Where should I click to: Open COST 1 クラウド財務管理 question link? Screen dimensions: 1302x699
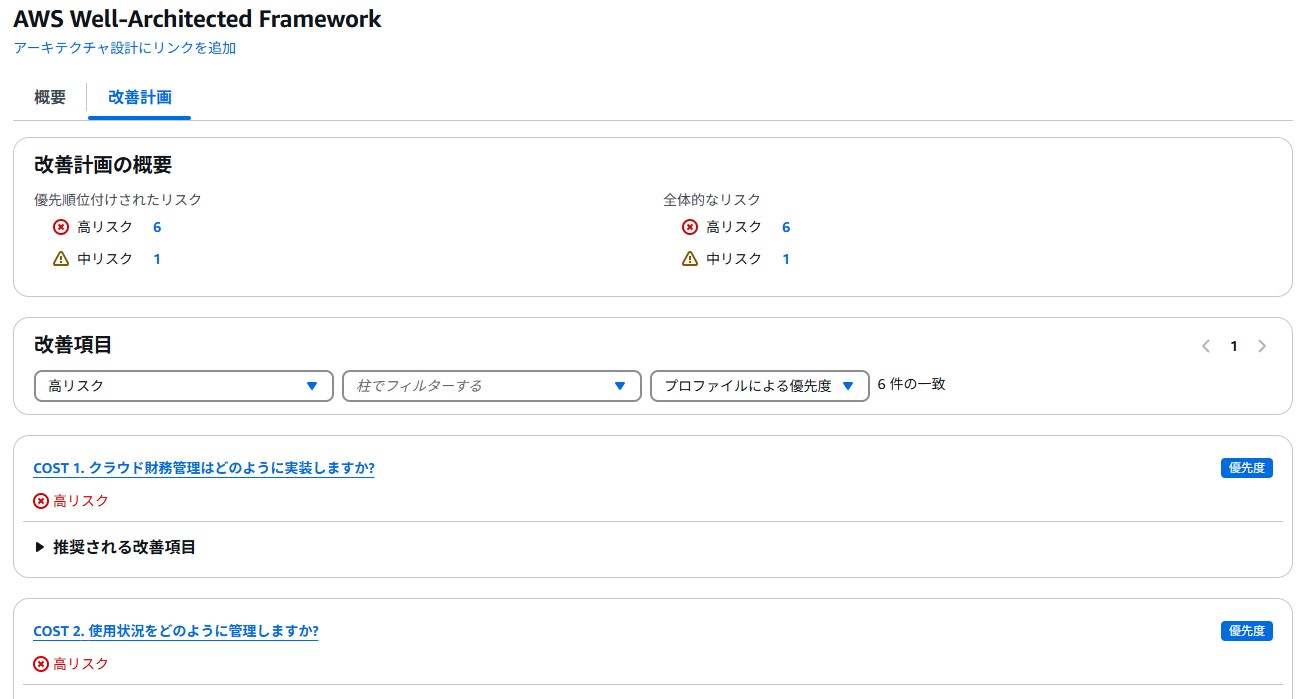point(204,468)
